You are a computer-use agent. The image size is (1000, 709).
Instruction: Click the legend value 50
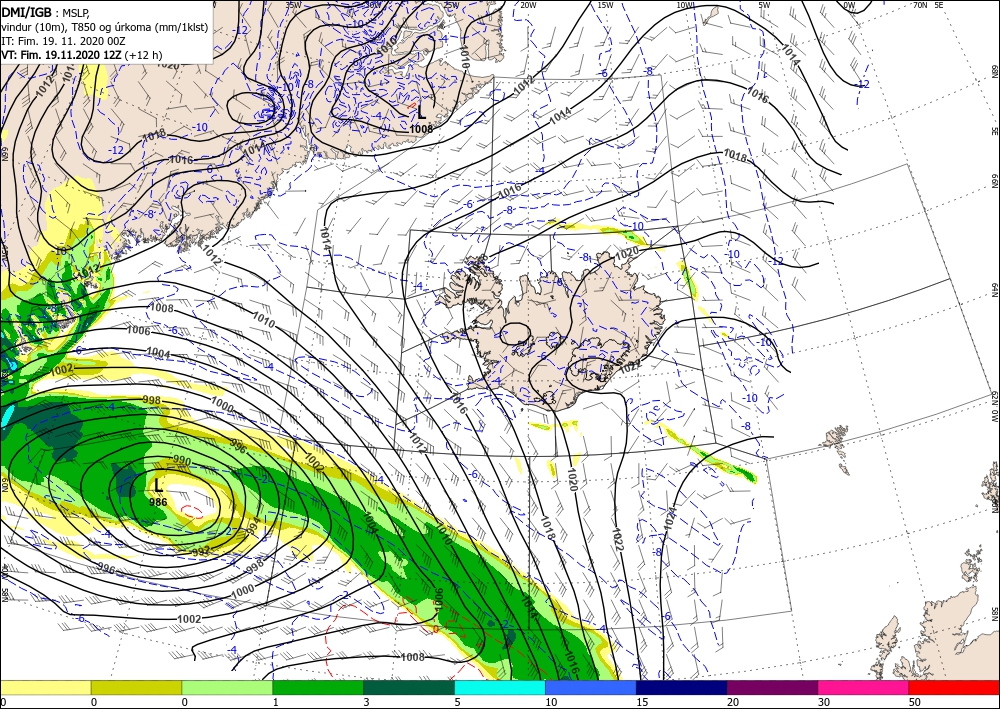914,703
